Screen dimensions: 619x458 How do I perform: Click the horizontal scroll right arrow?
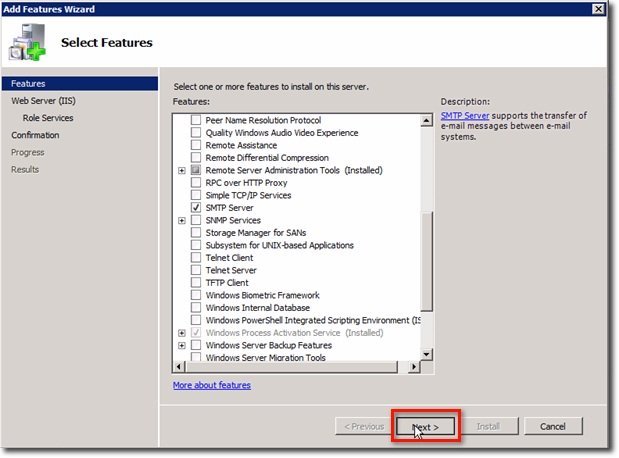click(414, 367)
